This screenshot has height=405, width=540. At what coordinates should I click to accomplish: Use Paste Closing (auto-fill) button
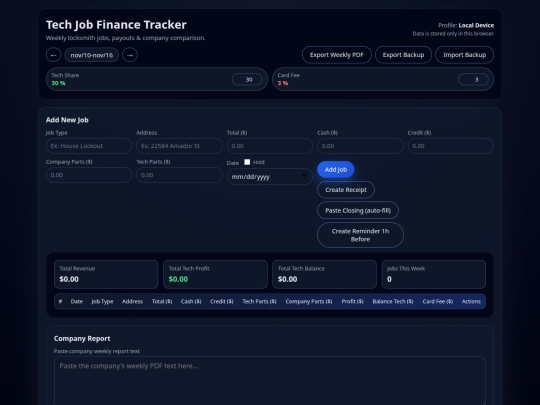coord(358,210)
